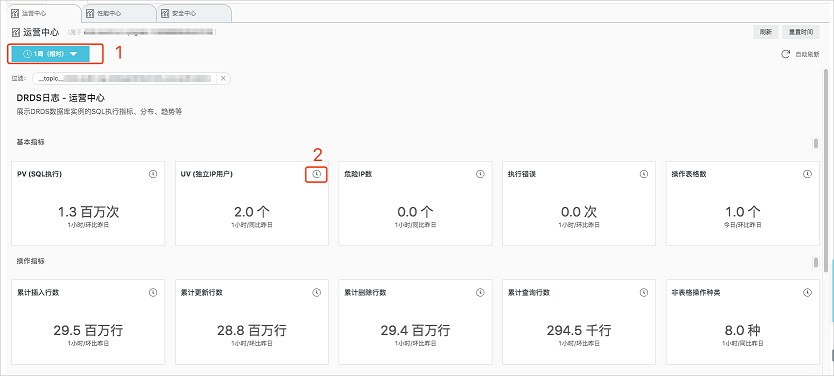Click the 展示DRDS数据库实例 description text
The width and height of the screenshot is (834, 376).
click(x=99, y=112)
